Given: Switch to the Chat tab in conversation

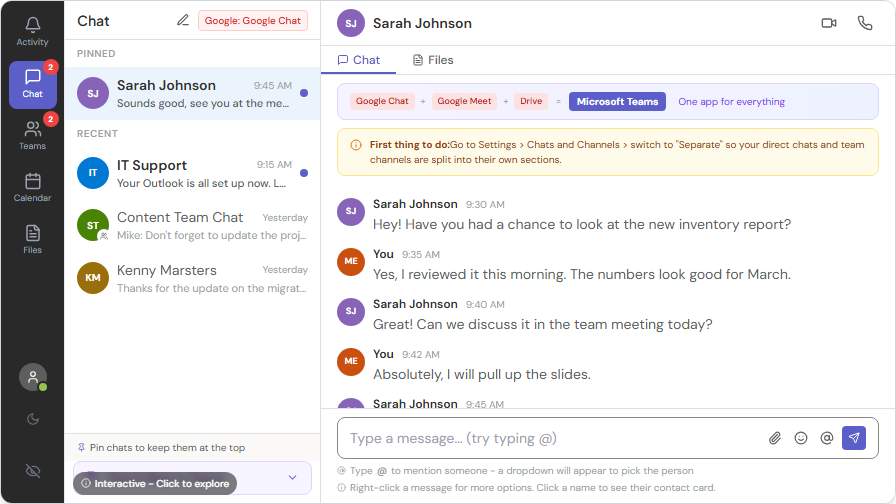Looking at the screenshot, I should 358,60.
